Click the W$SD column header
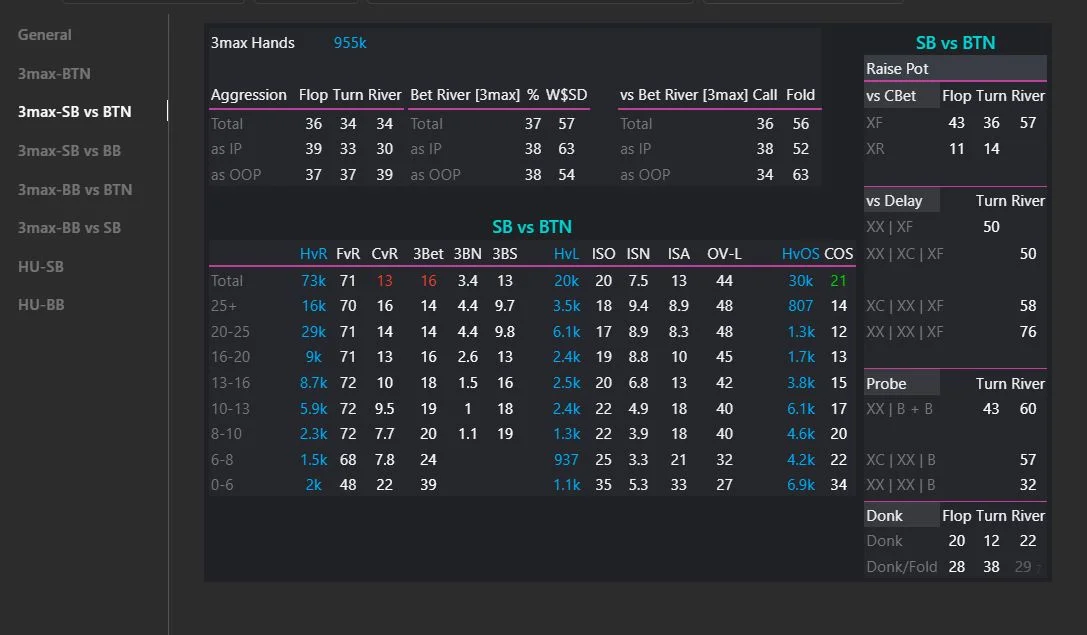 click(566, 95)
